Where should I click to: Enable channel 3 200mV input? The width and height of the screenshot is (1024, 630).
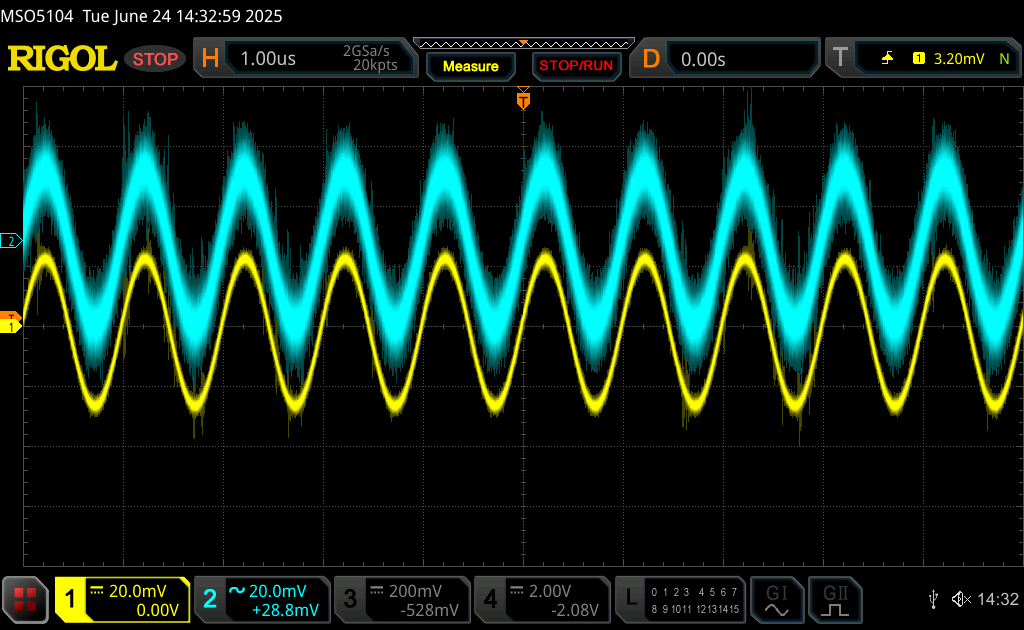coord(402,599)
